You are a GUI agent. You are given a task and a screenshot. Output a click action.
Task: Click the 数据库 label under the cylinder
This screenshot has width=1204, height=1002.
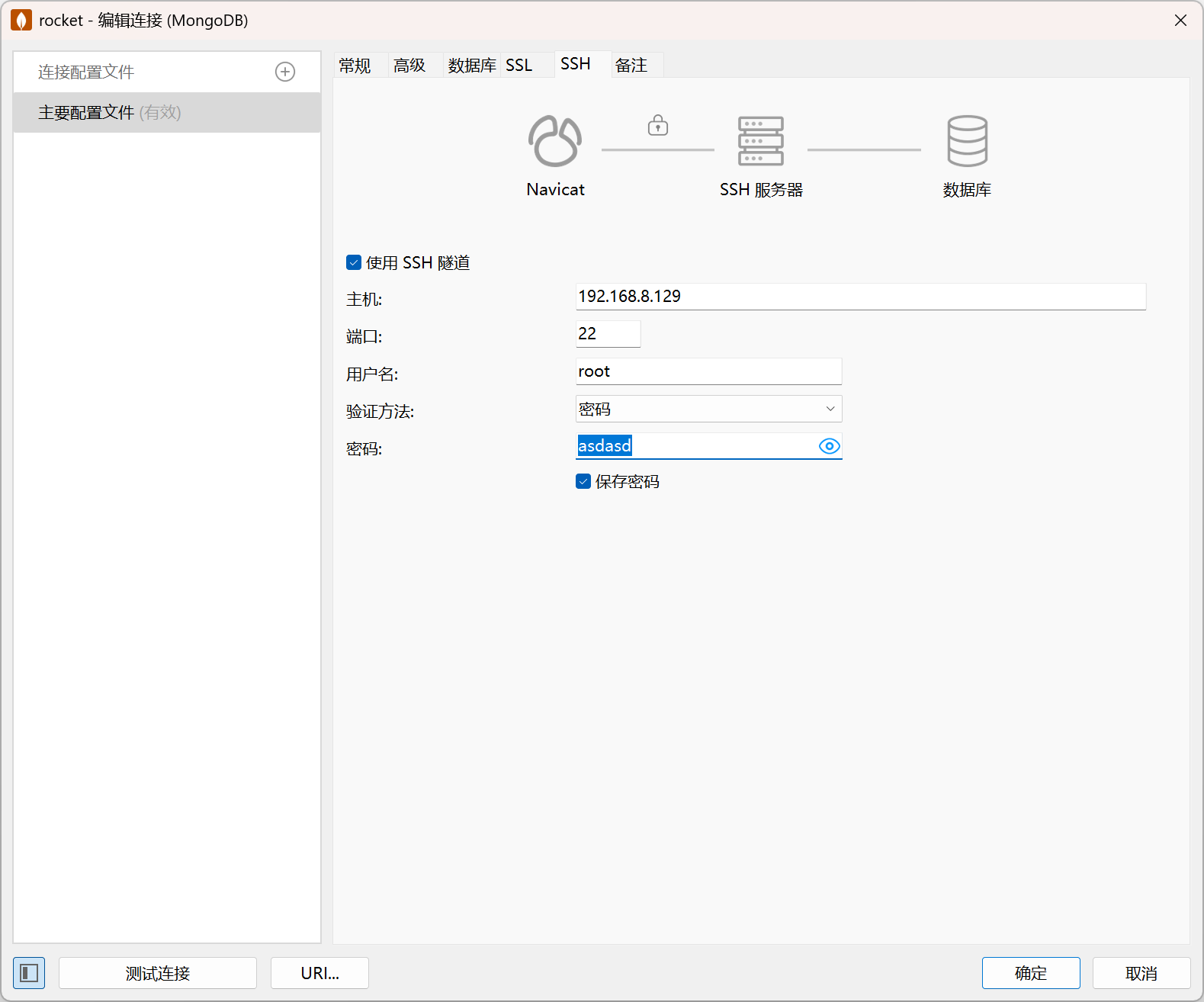tap(967, 190)
